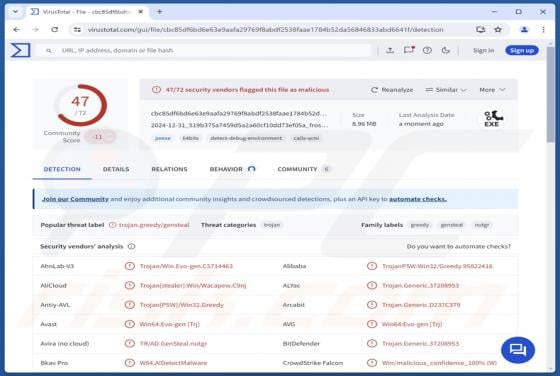Click TR/AD.GenSteal.nutgr detection text
Viewport: 560px width, 376px height.
coord(173,344)
